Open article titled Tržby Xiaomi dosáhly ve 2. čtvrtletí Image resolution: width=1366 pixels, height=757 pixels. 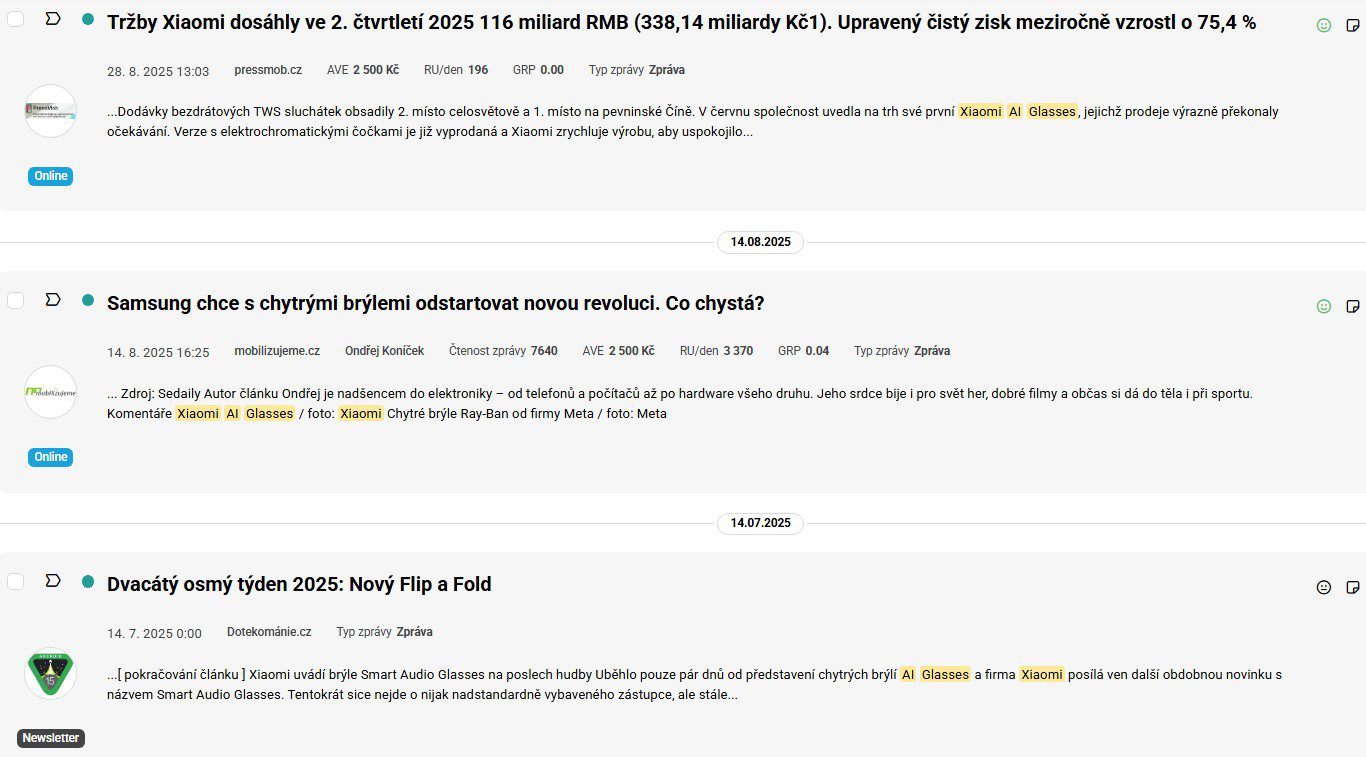(x=681, y=22)
